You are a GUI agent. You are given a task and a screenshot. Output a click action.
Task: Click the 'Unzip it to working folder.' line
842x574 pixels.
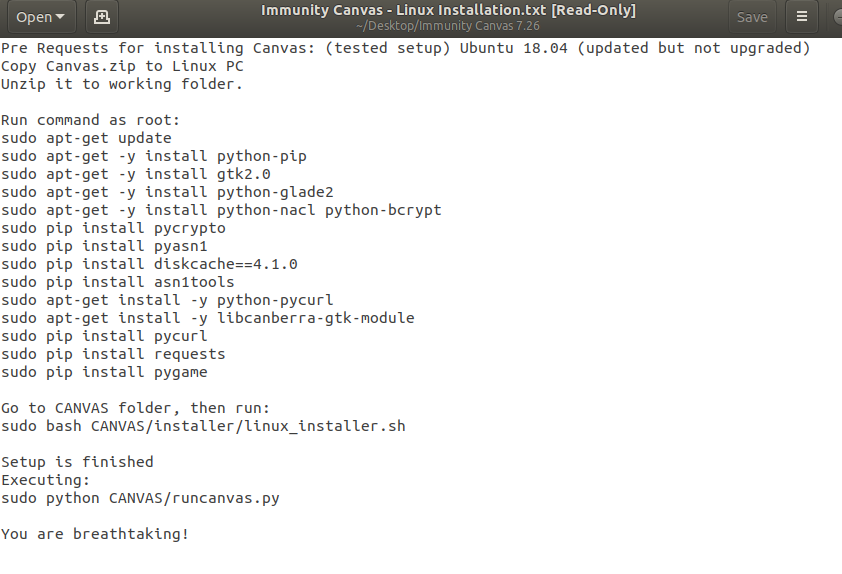(122, 84)
